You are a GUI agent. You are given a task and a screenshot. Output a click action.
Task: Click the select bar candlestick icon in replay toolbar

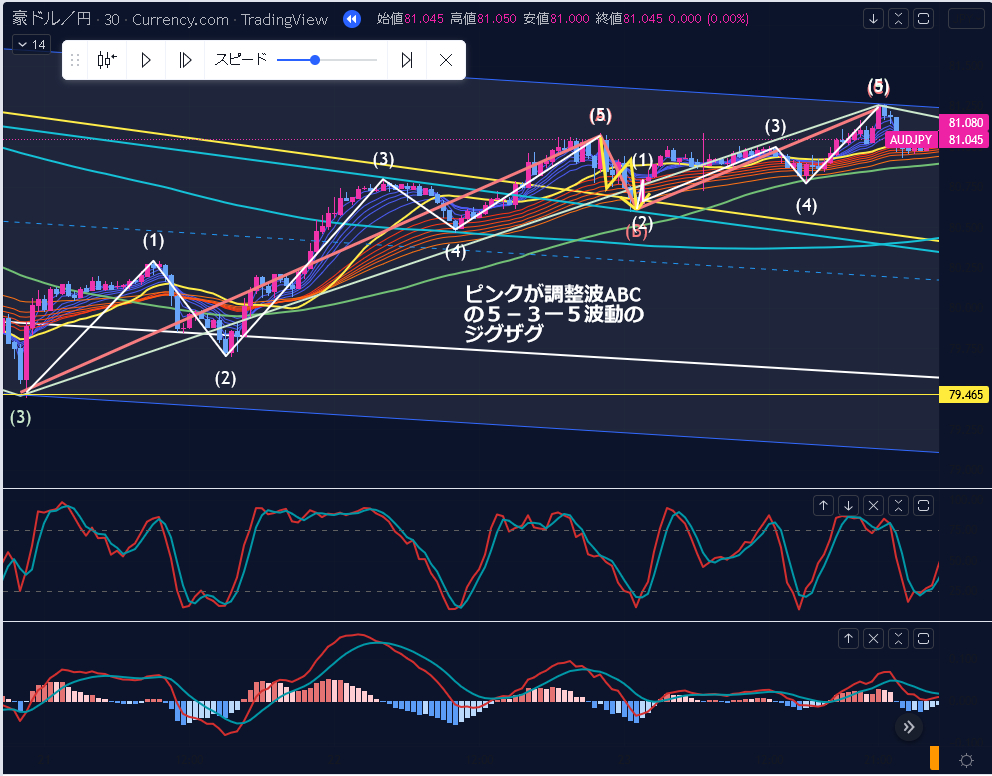click(x=106, y=60)
